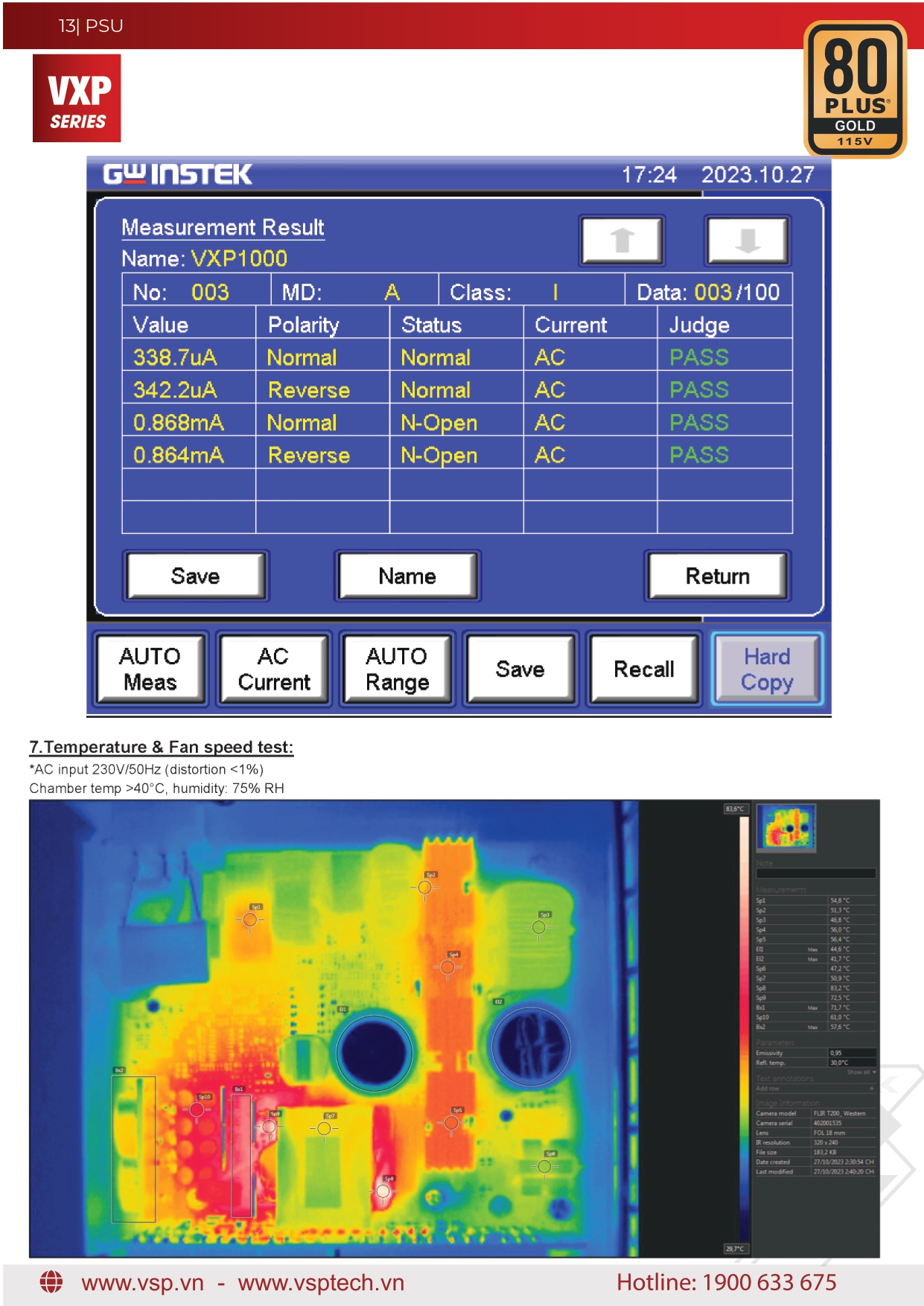Click the Emissivity value field
This screenshot has width=924, height=1306.
pos(851,1053)
